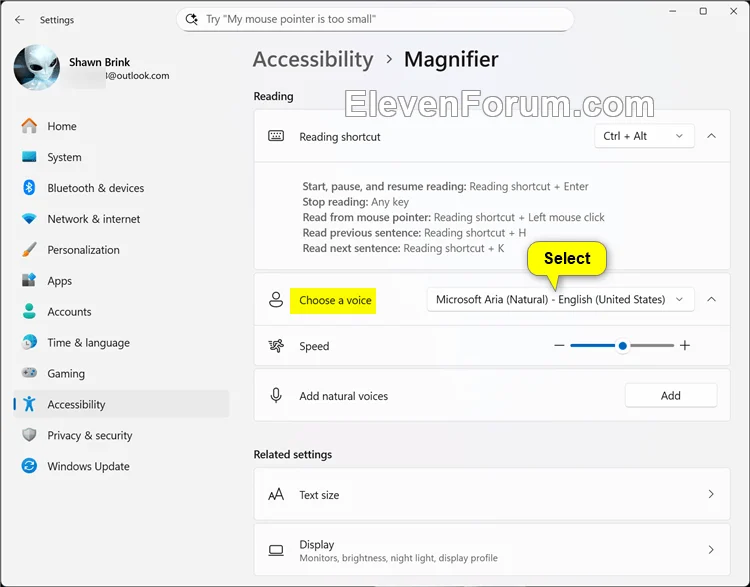Click the Windows Update sync icon
This screenshot has height=587, width=750.
29,465
